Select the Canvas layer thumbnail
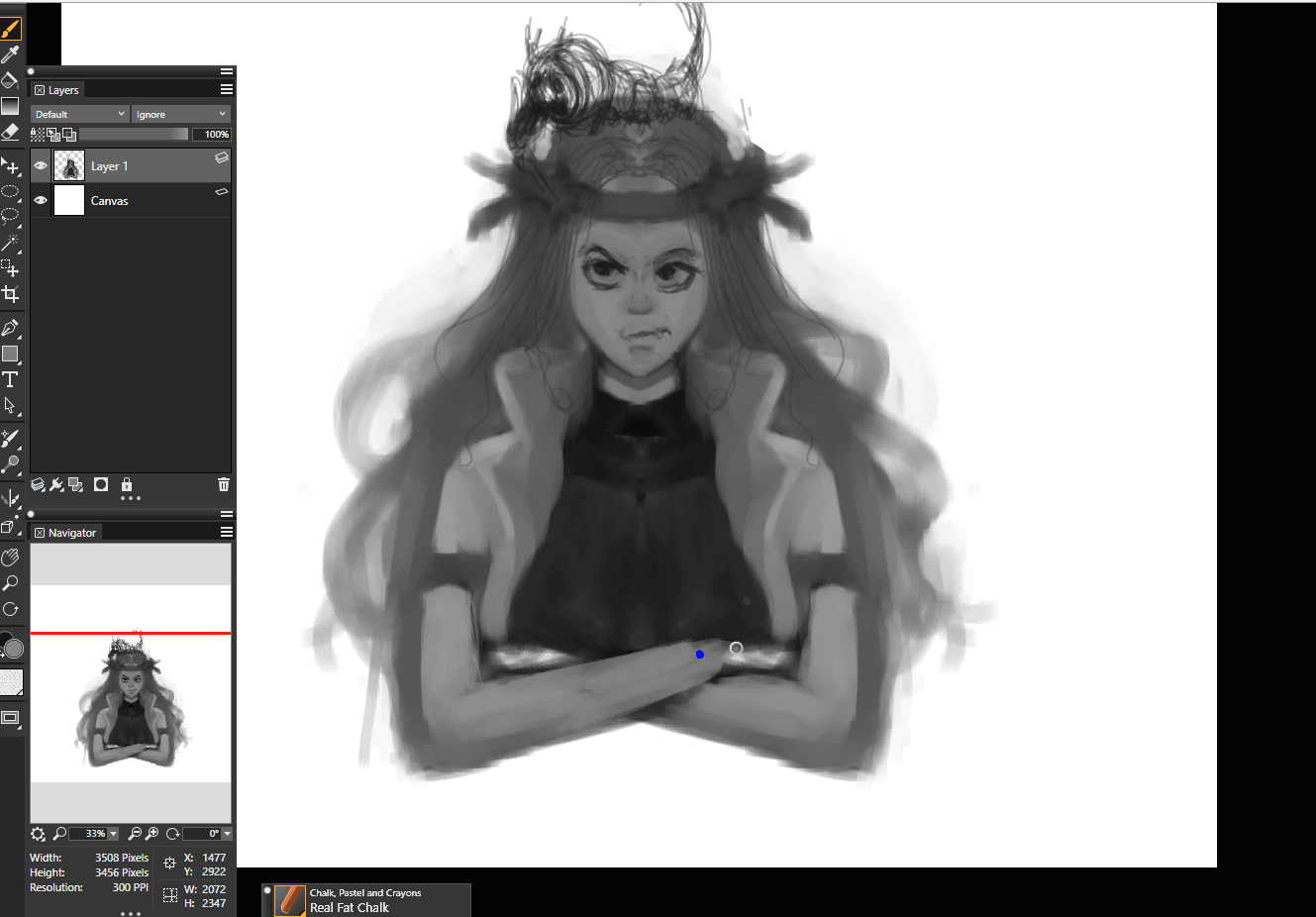Screen dimensions: 1316x917 pyautogui.click(x=69, y=200)
